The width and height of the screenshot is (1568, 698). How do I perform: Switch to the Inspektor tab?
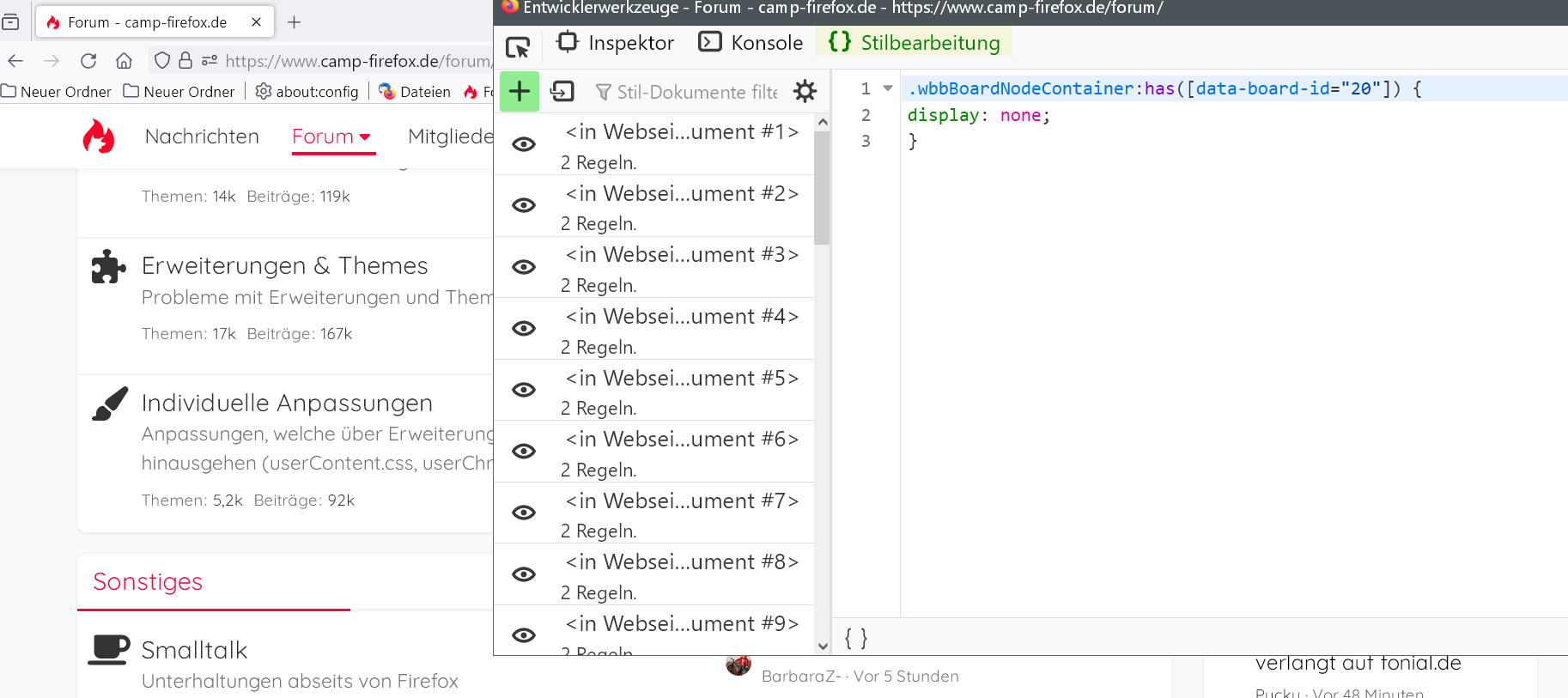tap(616, 43)
